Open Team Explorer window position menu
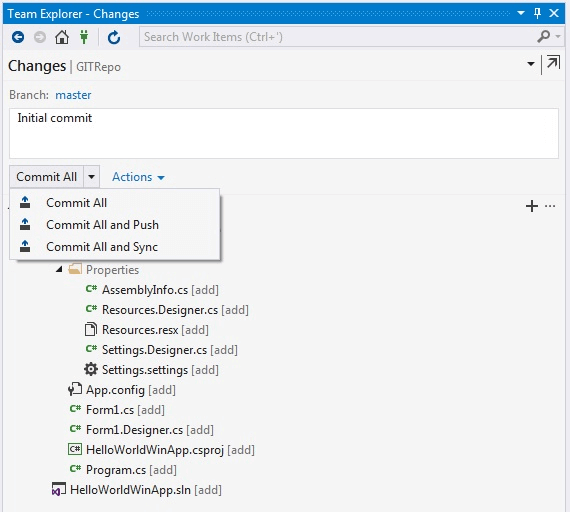The height and width of the screenshot is (512, 570). click(521, 13)
